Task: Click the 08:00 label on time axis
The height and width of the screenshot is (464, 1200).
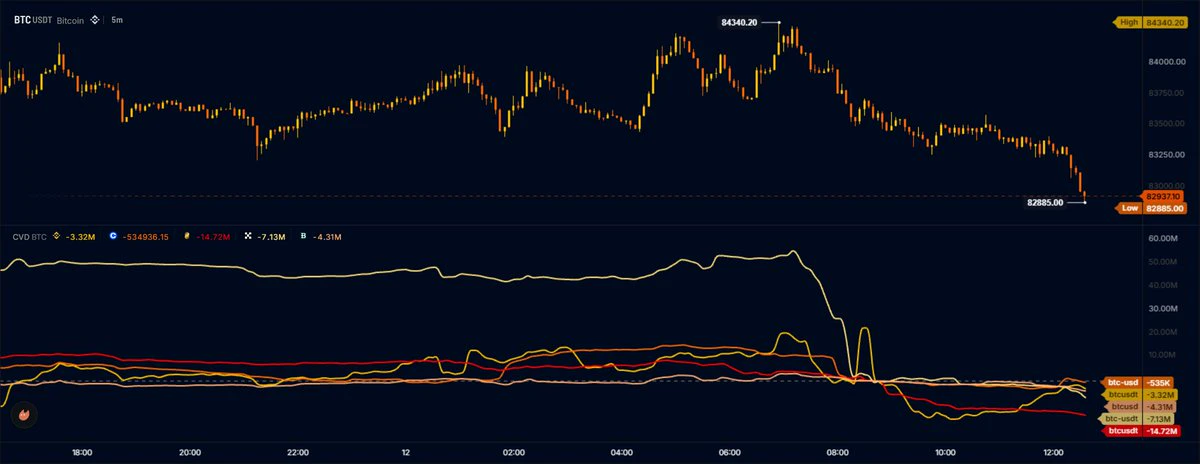Action: pyautogui.click(x=836, y=452)
